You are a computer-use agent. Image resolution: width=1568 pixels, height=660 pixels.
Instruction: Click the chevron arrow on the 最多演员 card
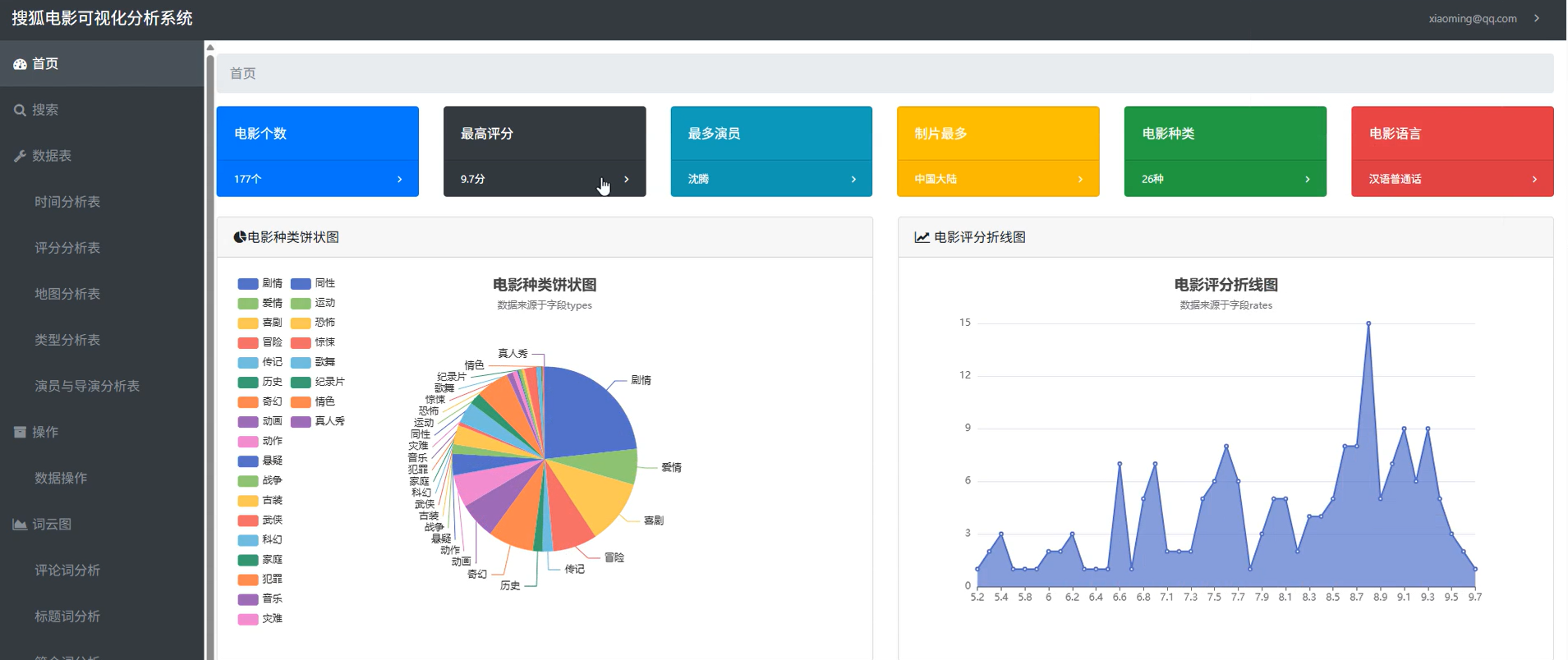point(853,179)
